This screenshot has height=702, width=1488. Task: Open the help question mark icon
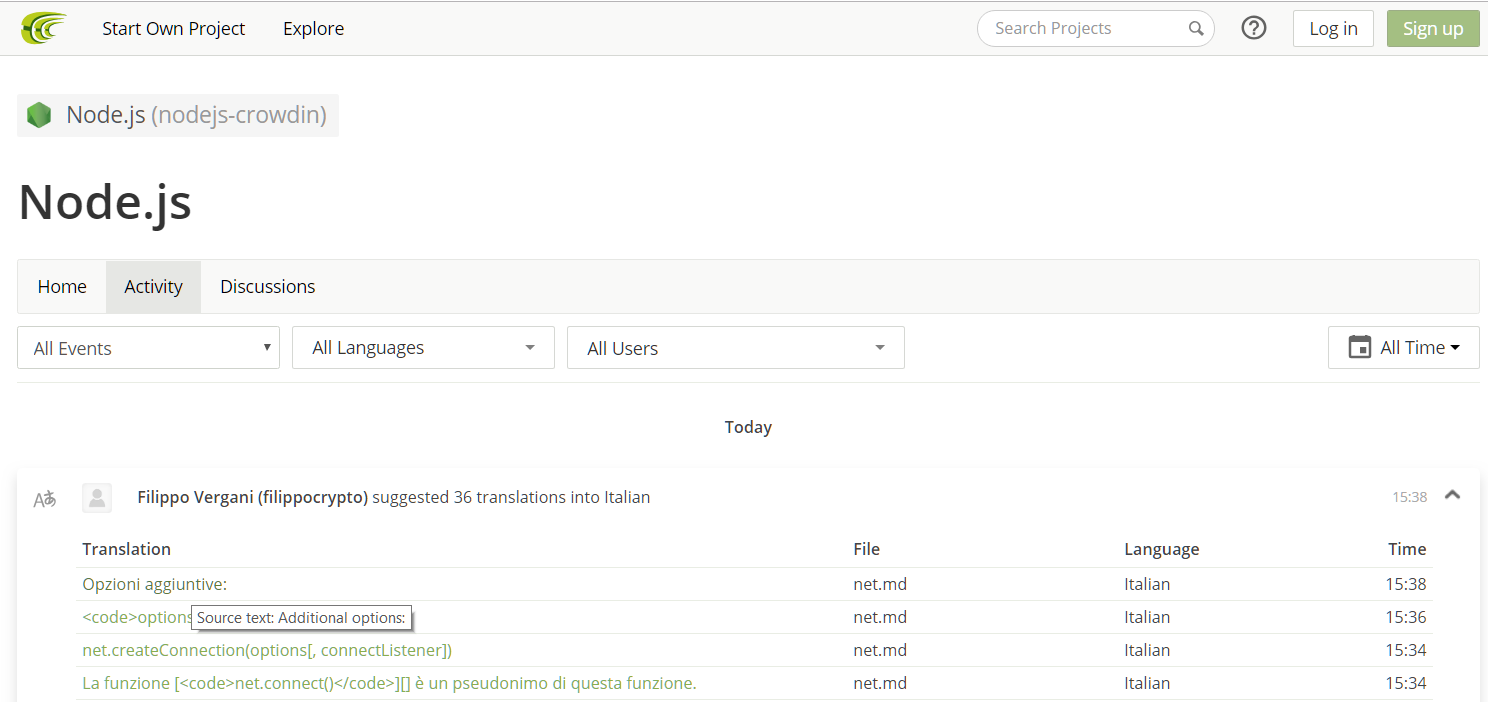(1253, 28)
